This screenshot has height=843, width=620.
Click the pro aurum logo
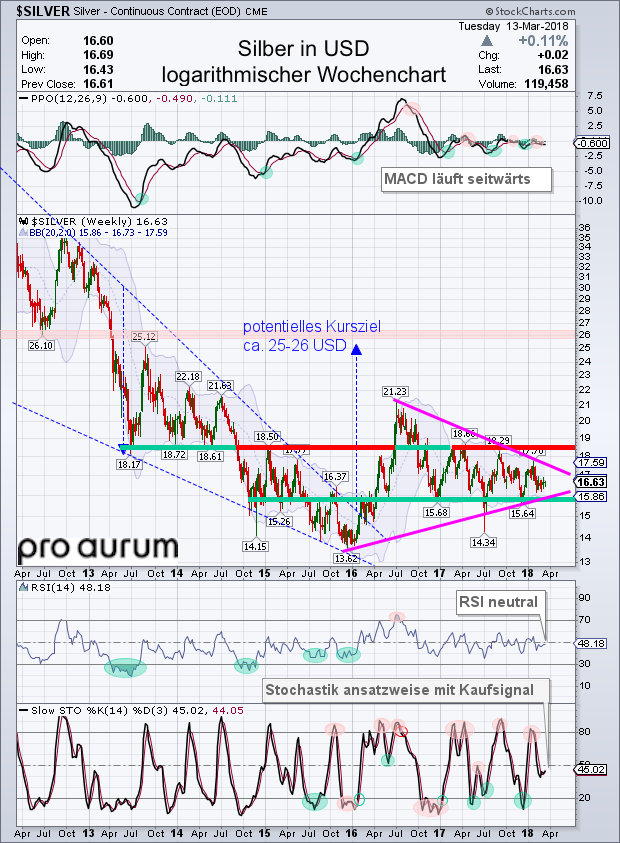[98, 548]
